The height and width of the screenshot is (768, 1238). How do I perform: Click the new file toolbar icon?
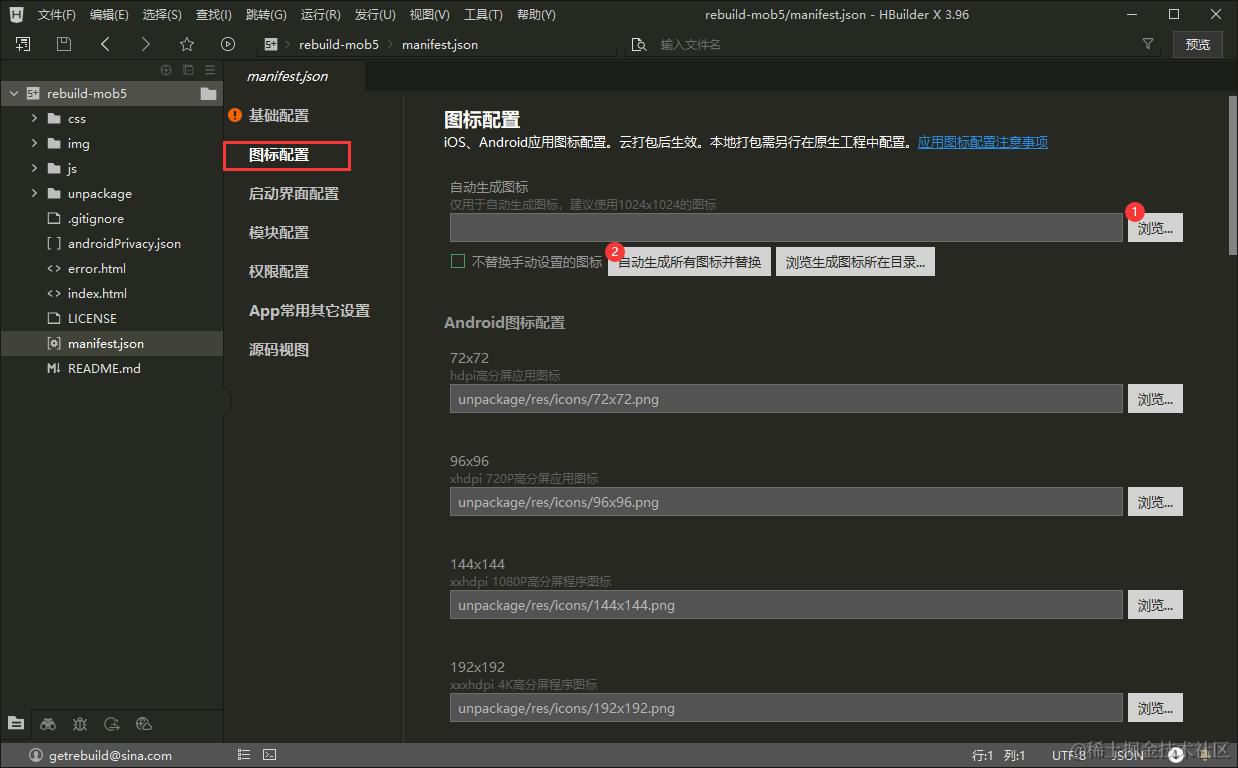23,44
